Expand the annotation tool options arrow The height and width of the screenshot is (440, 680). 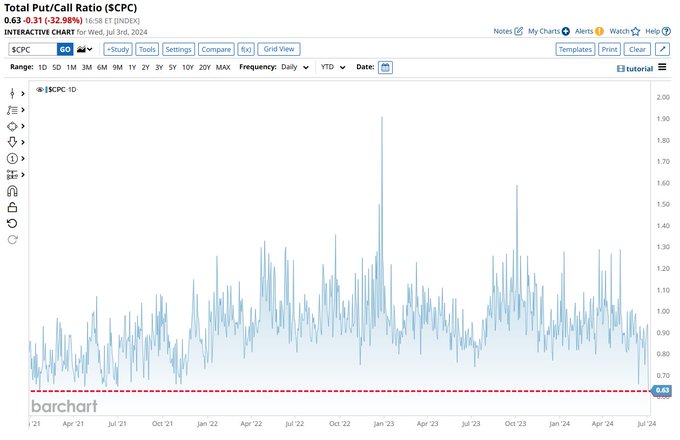point(23,159)
